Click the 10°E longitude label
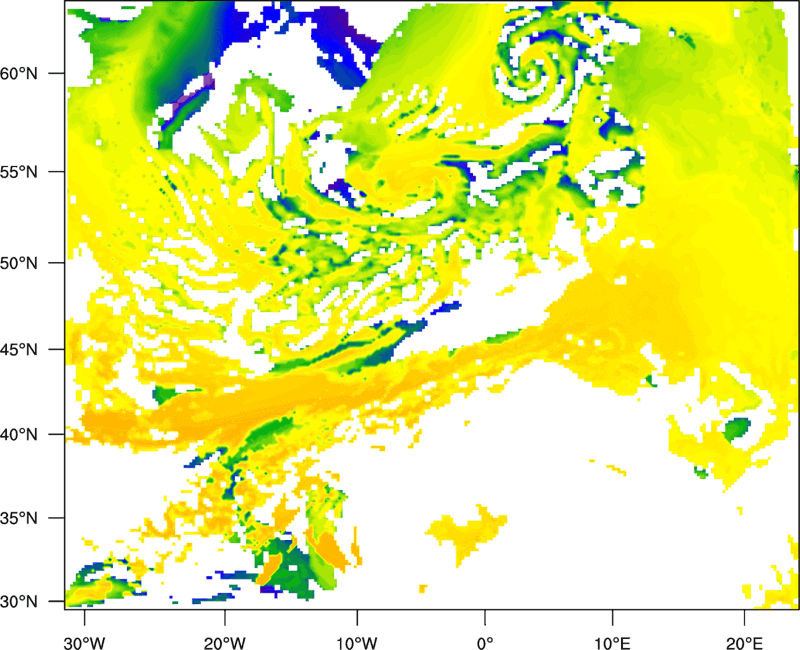800x650 pixels. (x=612, y=643)
